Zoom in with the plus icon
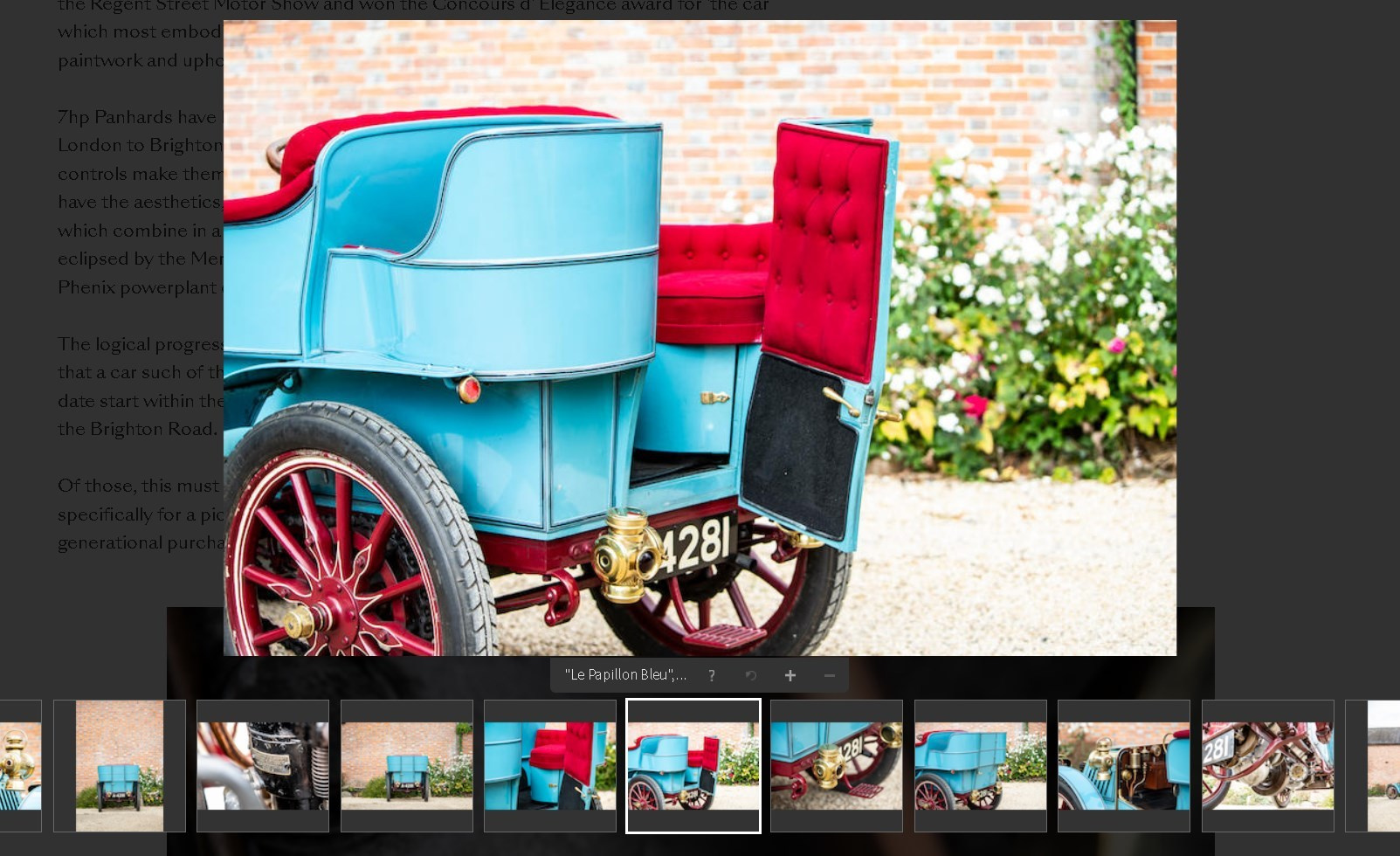This screenshot has height=856, width=1400. (790, 675)
